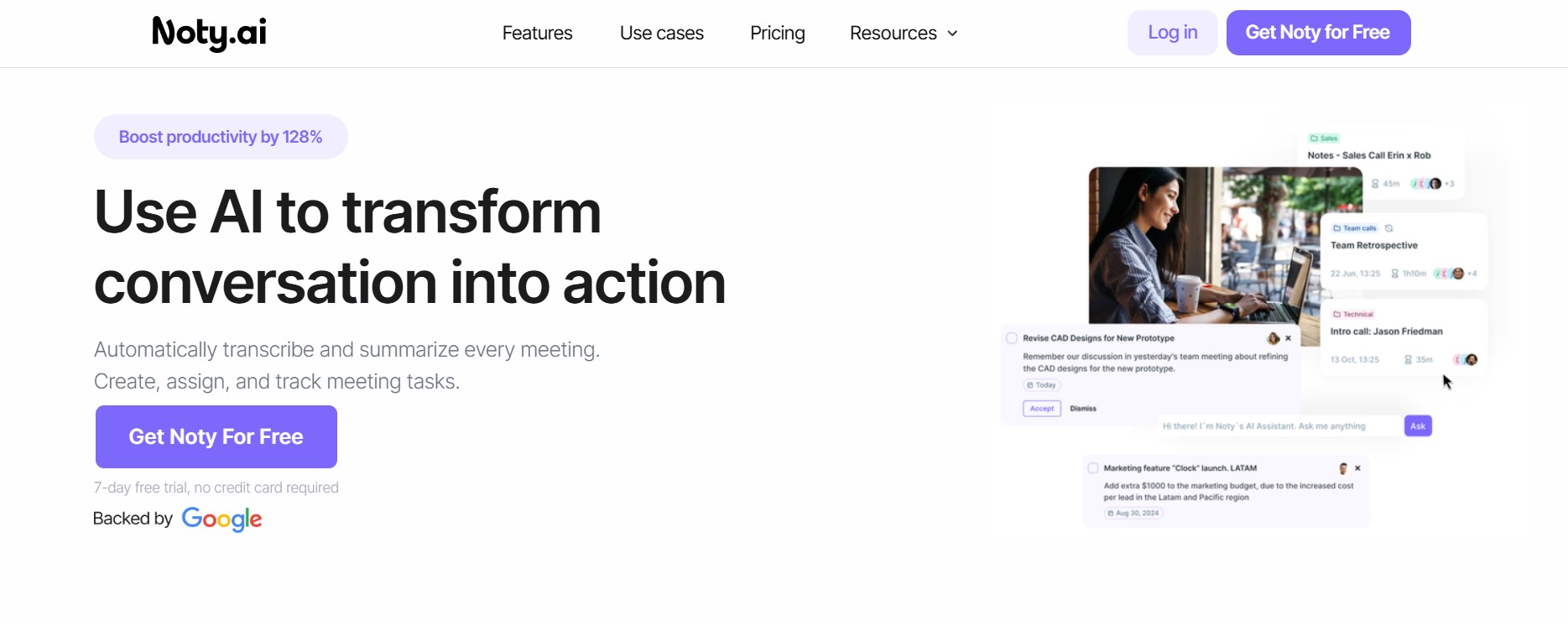Click the 13 Oct, 13:25 timestamp
Screen dimensions: 1568x642
click(x=1355, y=360)
